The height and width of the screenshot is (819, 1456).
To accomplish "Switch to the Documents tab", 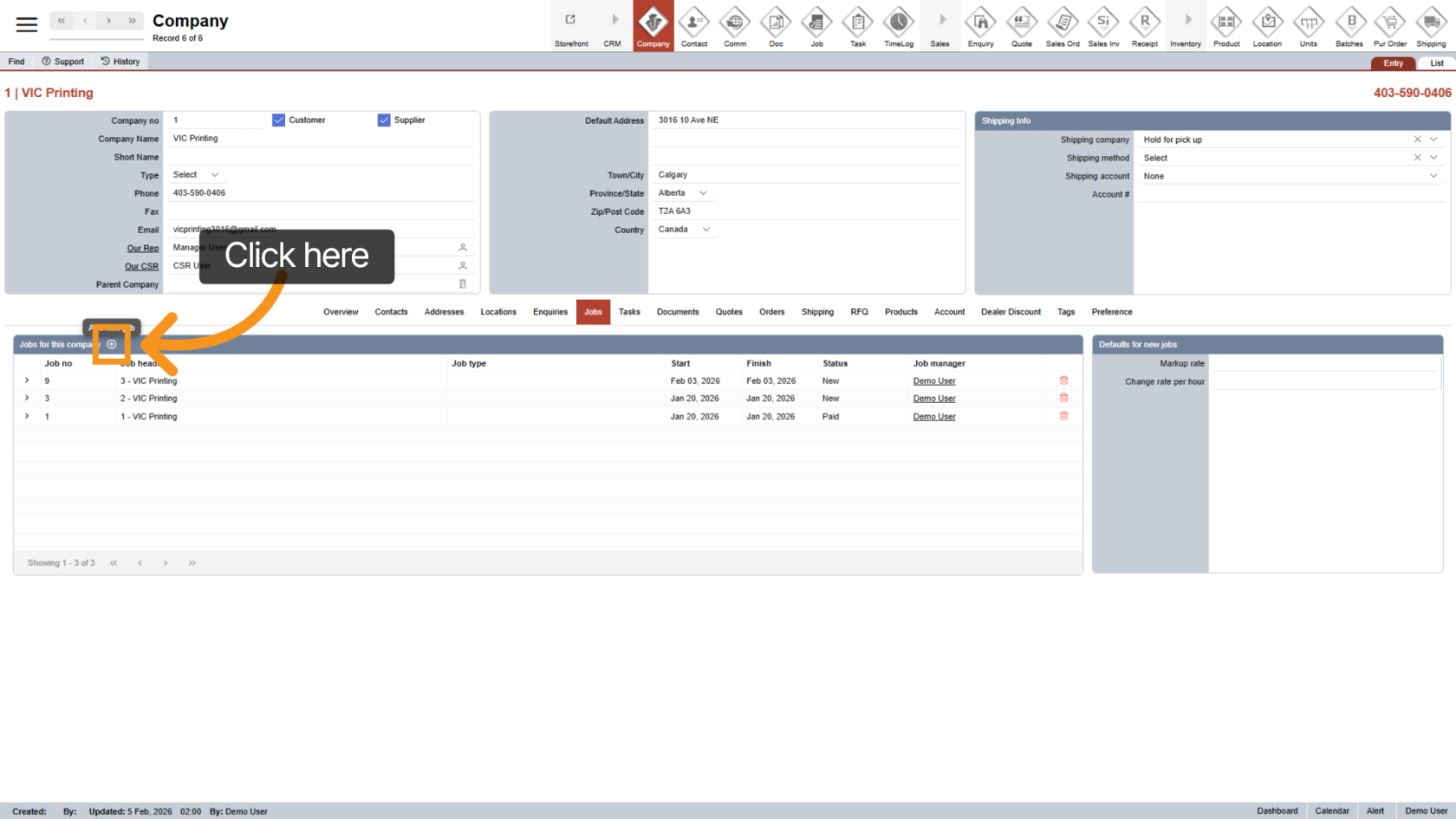I will click(x=678, y=312).
